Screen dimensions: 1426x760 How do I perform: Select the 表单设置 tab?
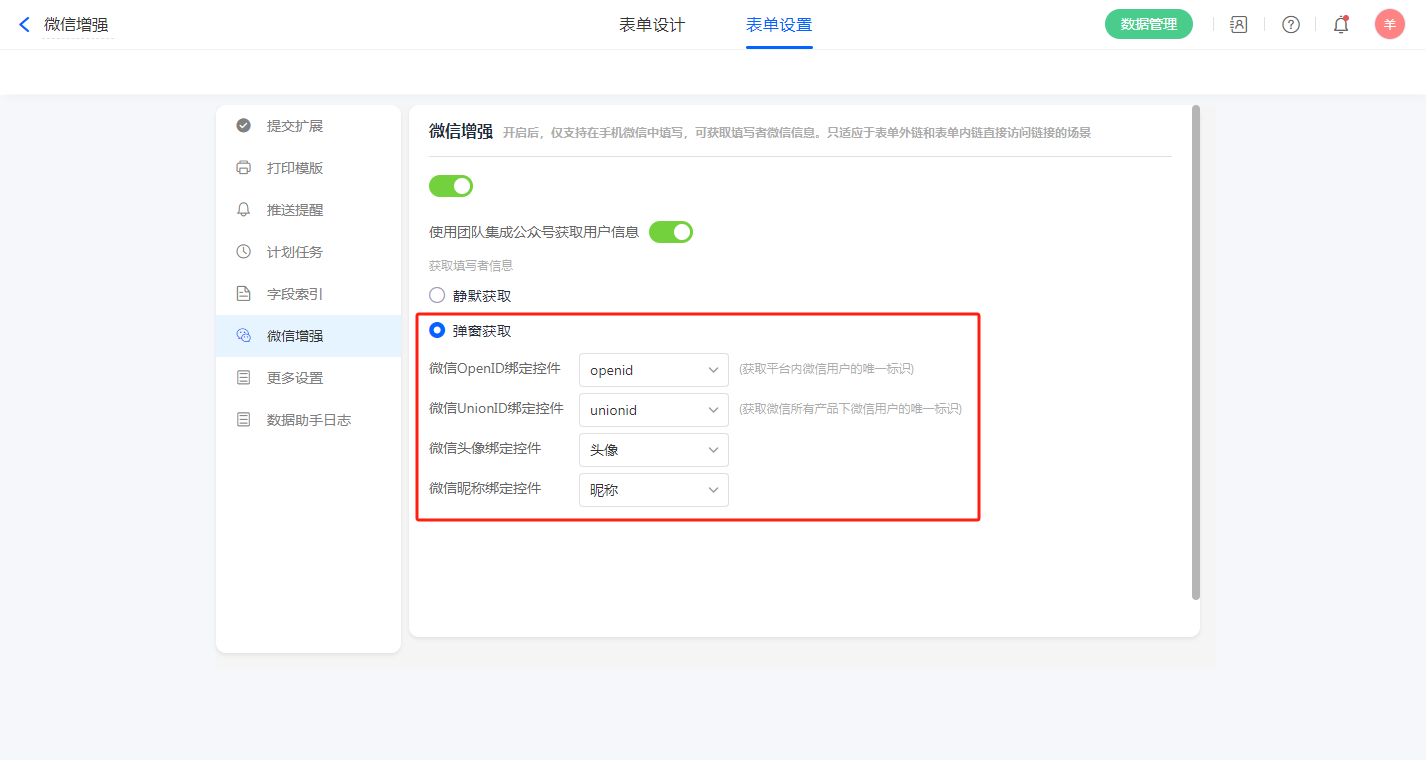(x=779, y=25)
